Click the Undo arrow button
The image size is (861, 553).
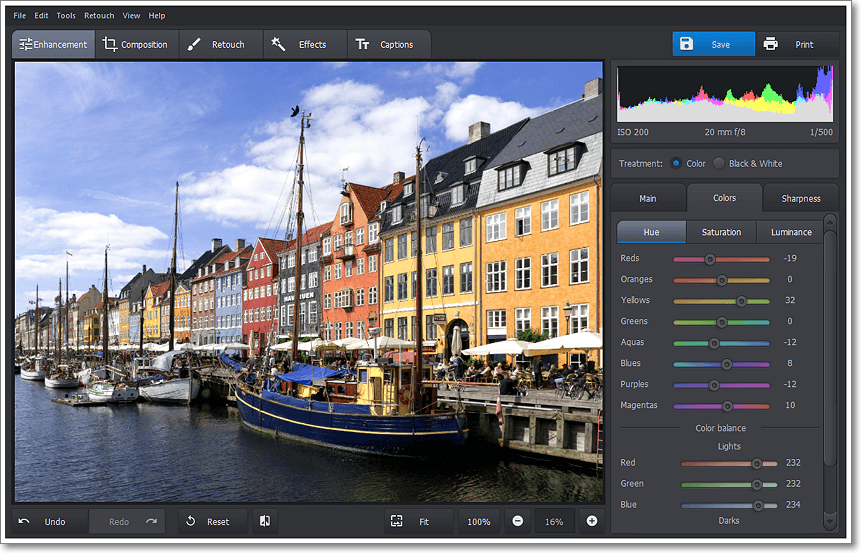(43, 521)
